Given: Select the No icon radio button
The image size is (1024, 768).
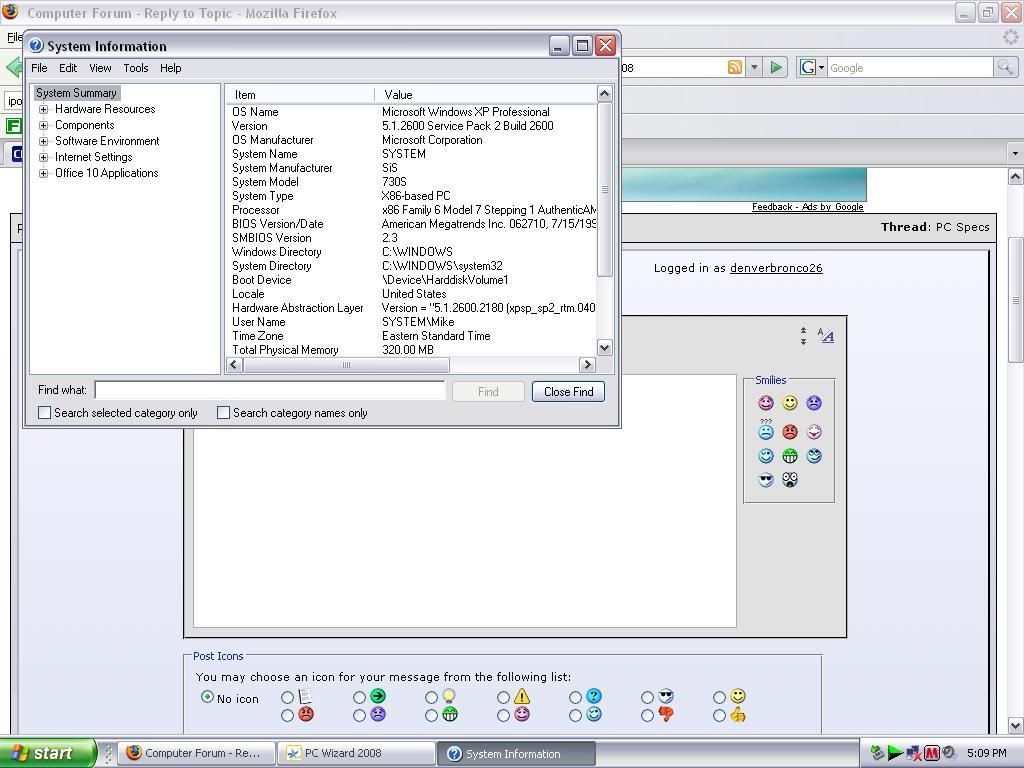Looking at the screenshot, I should click(207, 697).
